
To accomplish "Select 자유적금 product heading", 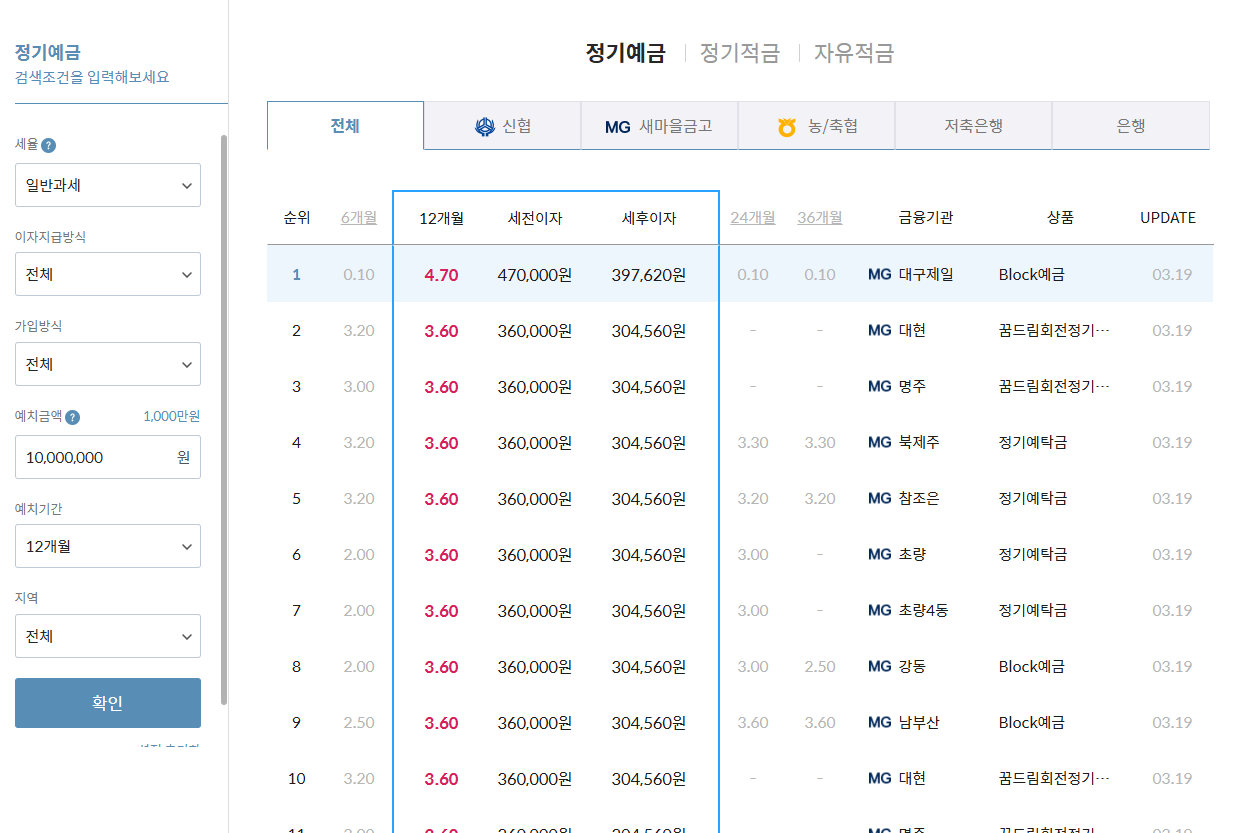I will 854,53.
